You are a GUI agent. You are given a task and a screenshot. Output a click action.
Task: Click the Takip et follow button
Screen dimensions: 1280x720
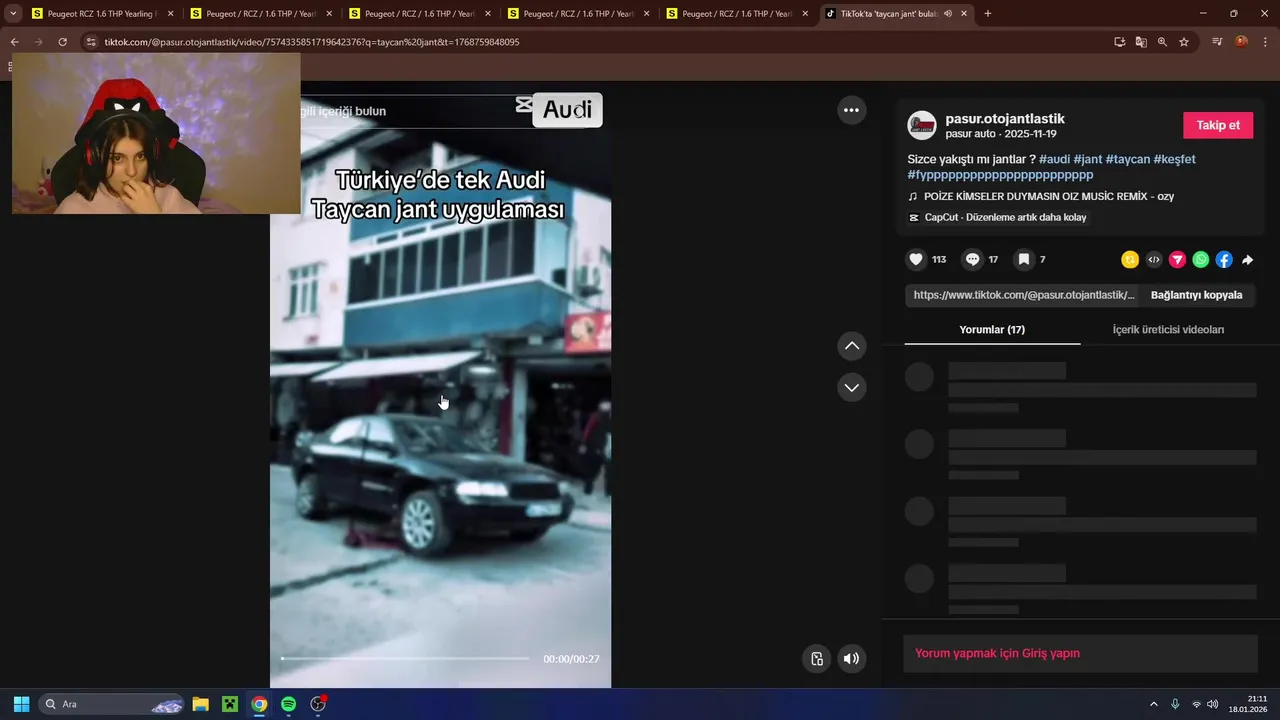pyautogui.click(x=1218, y=125)
